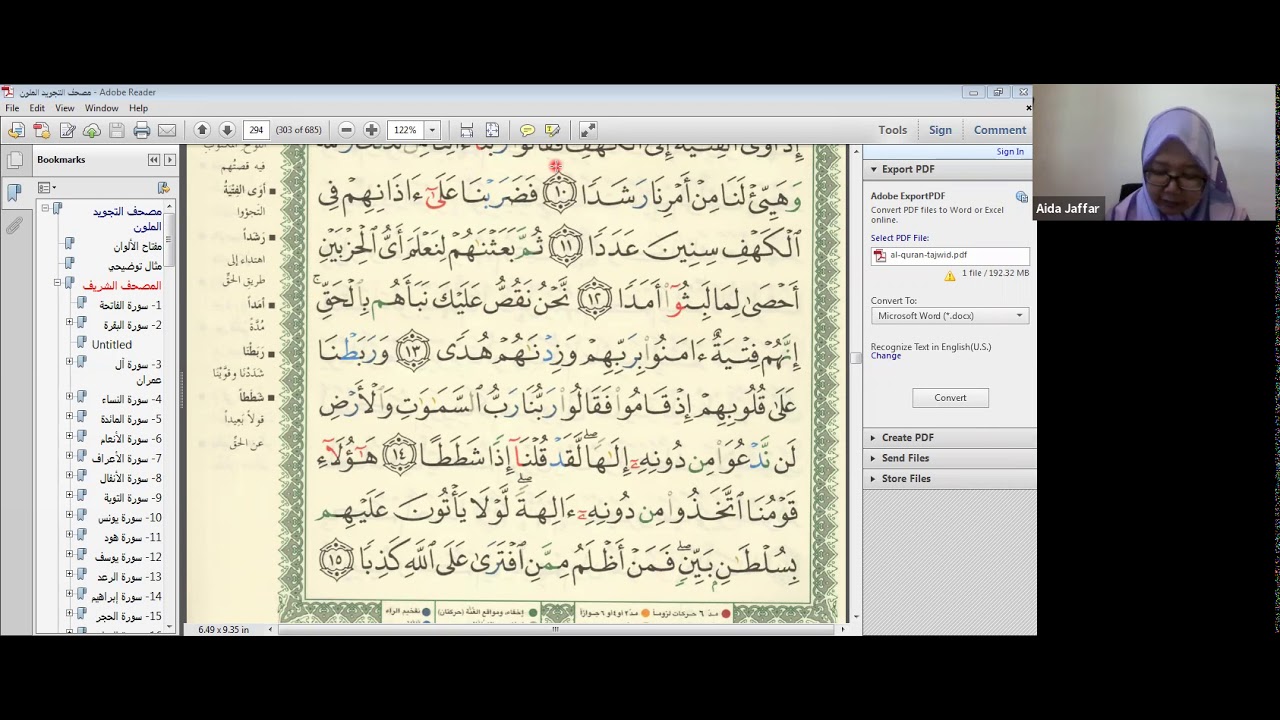Expand bookmark 10- سورة يونس

[69, 514]
